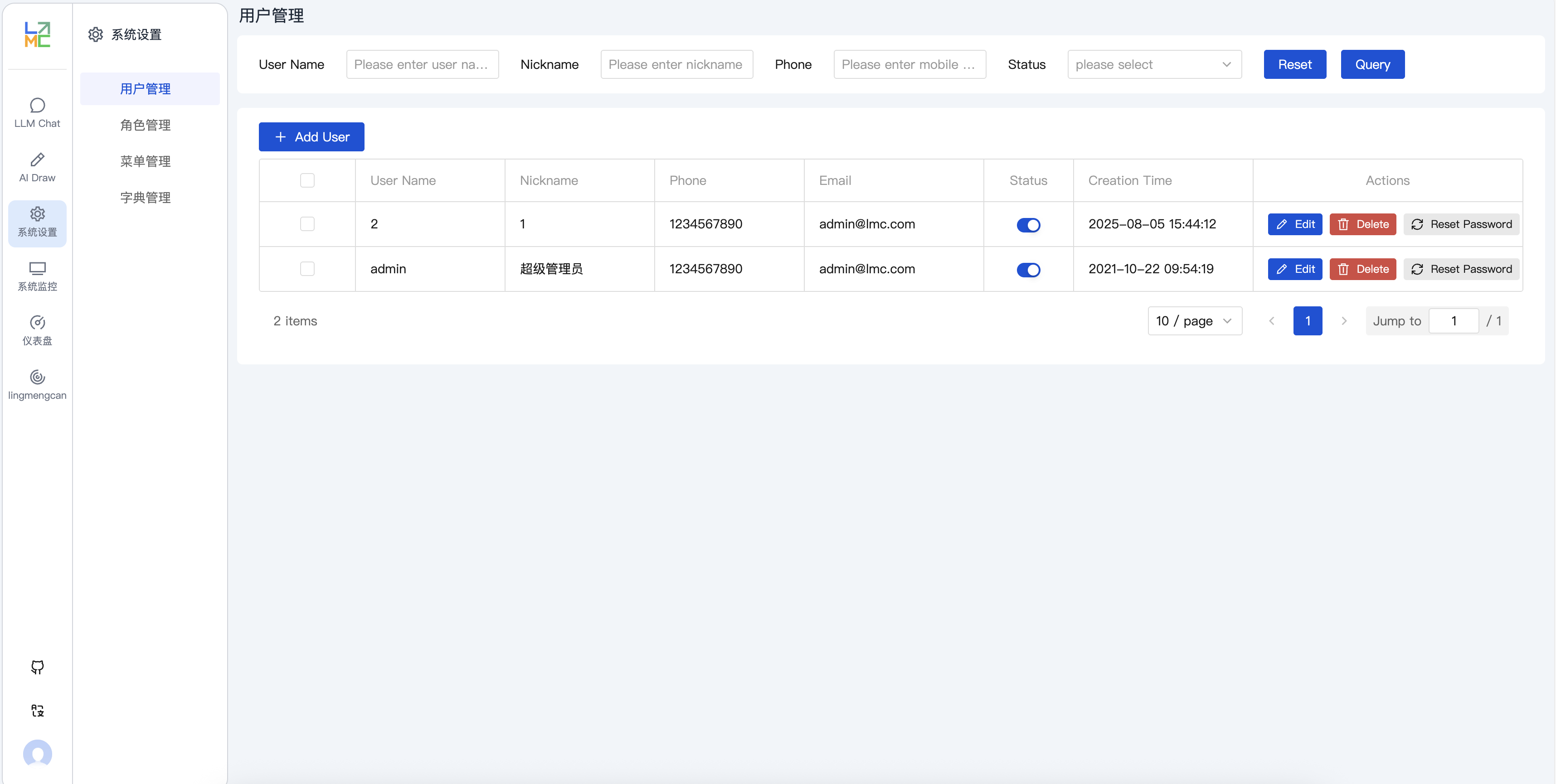This screenshot has width=1556, height=784.
Task: Go to previous page arrow
Action: coord(1271,321)
